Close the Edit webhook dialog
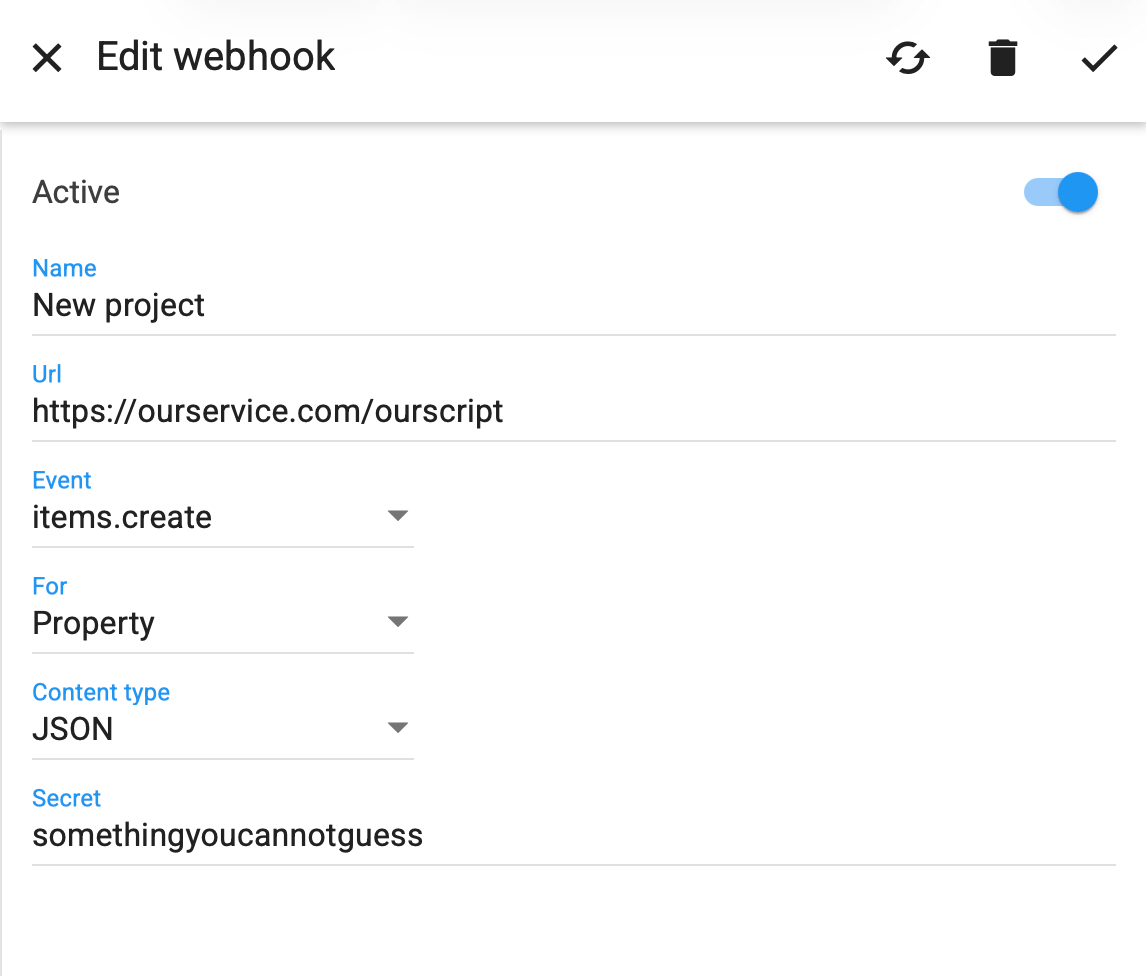 tap(47, 58)
